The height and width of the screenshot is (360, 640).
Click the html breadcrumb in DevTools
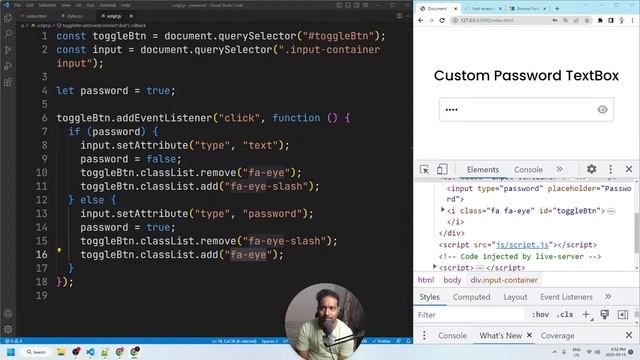pyautogui.click(x=426, y=280)
